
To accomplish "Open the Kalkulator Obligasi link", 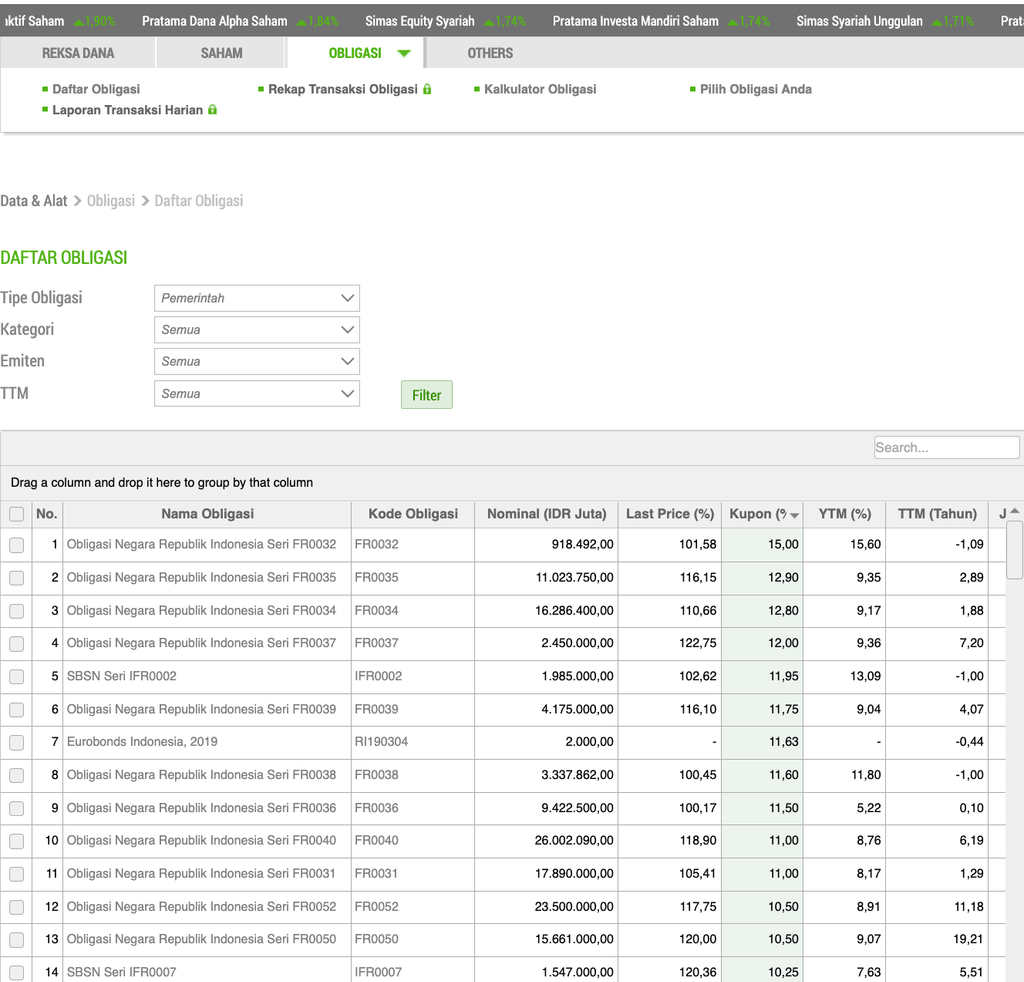I will [540, 89].
